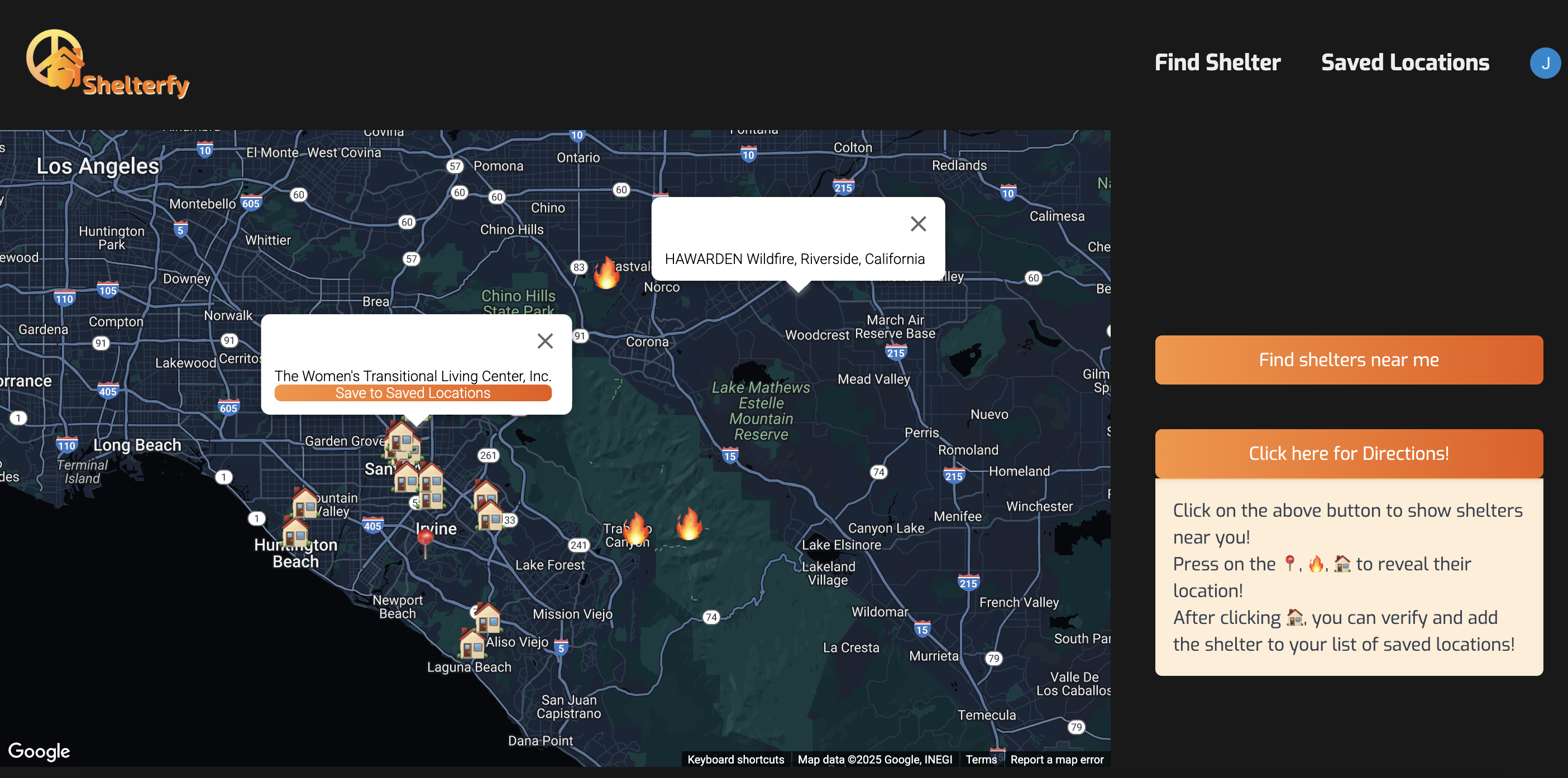Screen dimensions: 1568x778
Task: Open the Find Shelter page
Action: tap(1217, 63)
